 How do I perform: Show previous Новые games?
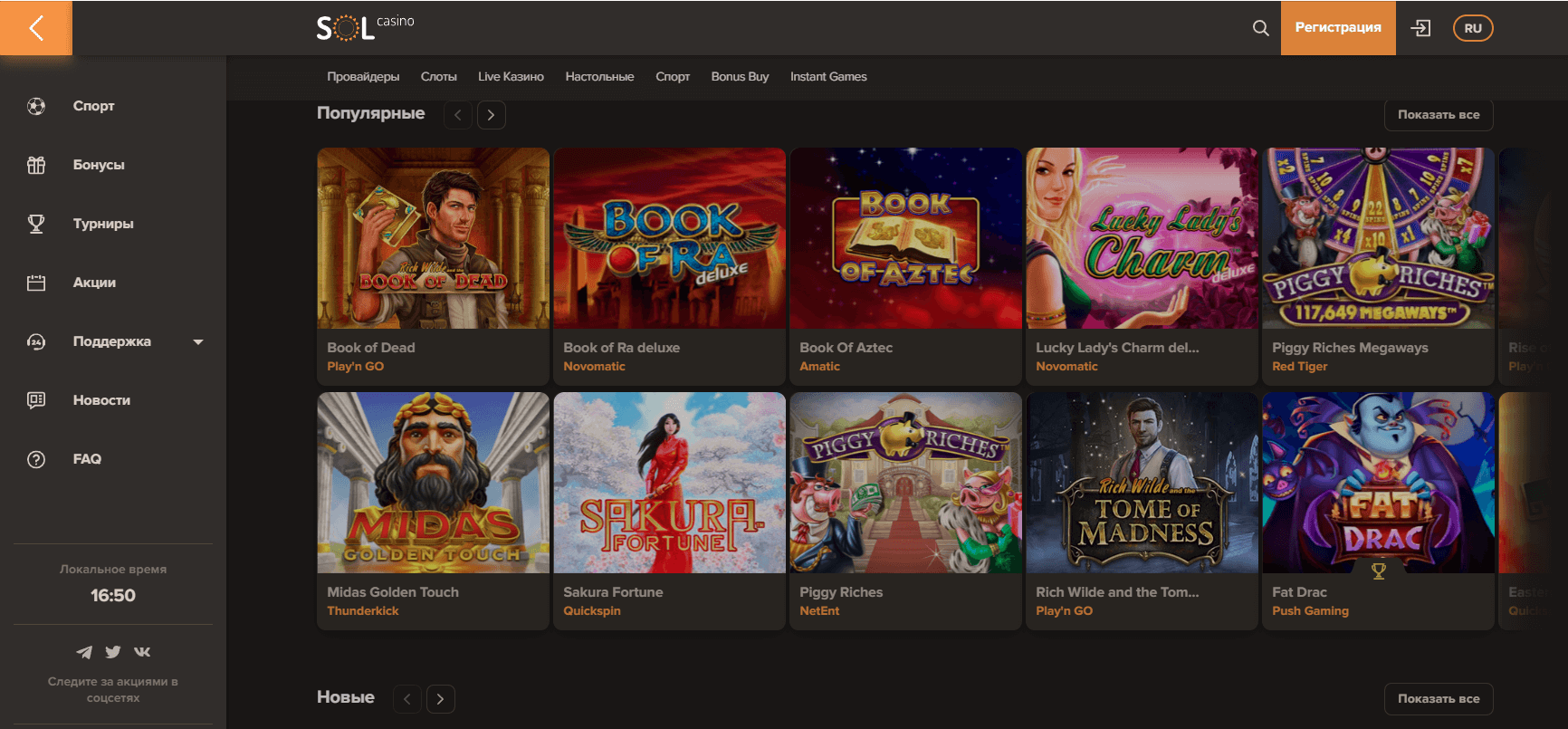[407, 699]
